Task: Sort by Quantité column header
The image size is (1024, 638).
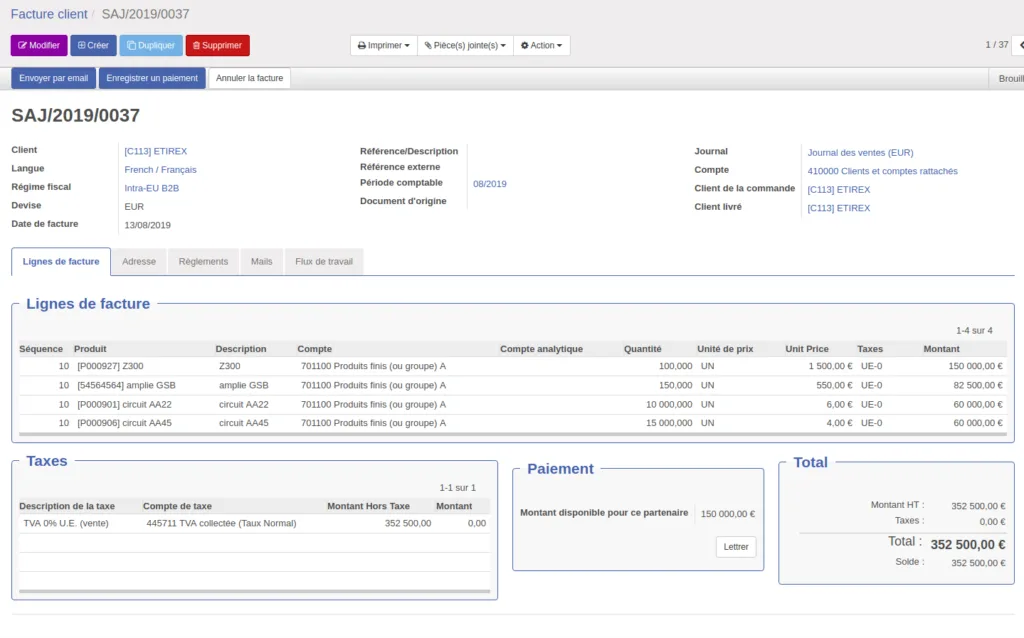Action: tap(643, 349)
